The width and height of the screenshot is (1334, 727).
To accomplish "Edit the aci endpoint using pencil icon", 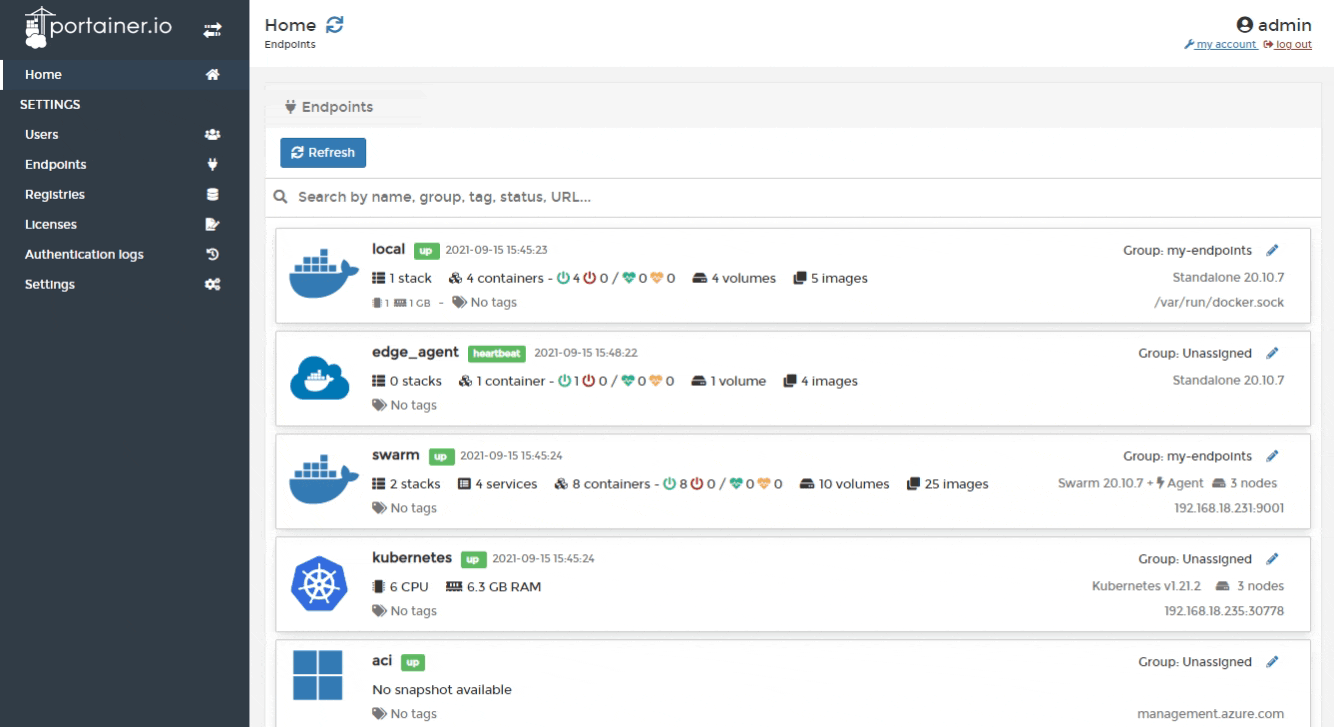I will pyautogui.click(x=1272, y=662).
